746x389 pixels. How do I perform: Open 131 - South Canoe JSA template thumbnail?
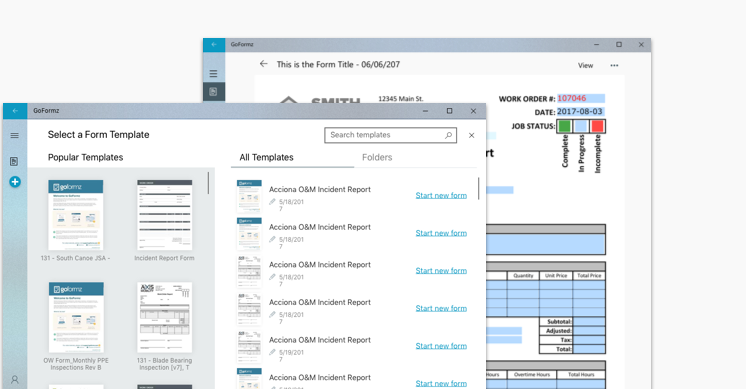[76, 215]
